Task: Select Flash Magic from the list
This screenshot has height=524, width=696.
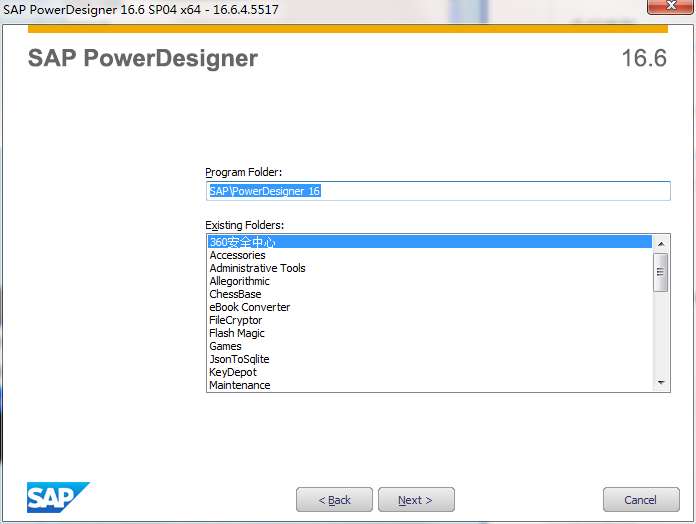Action: [x=237, y=333]
